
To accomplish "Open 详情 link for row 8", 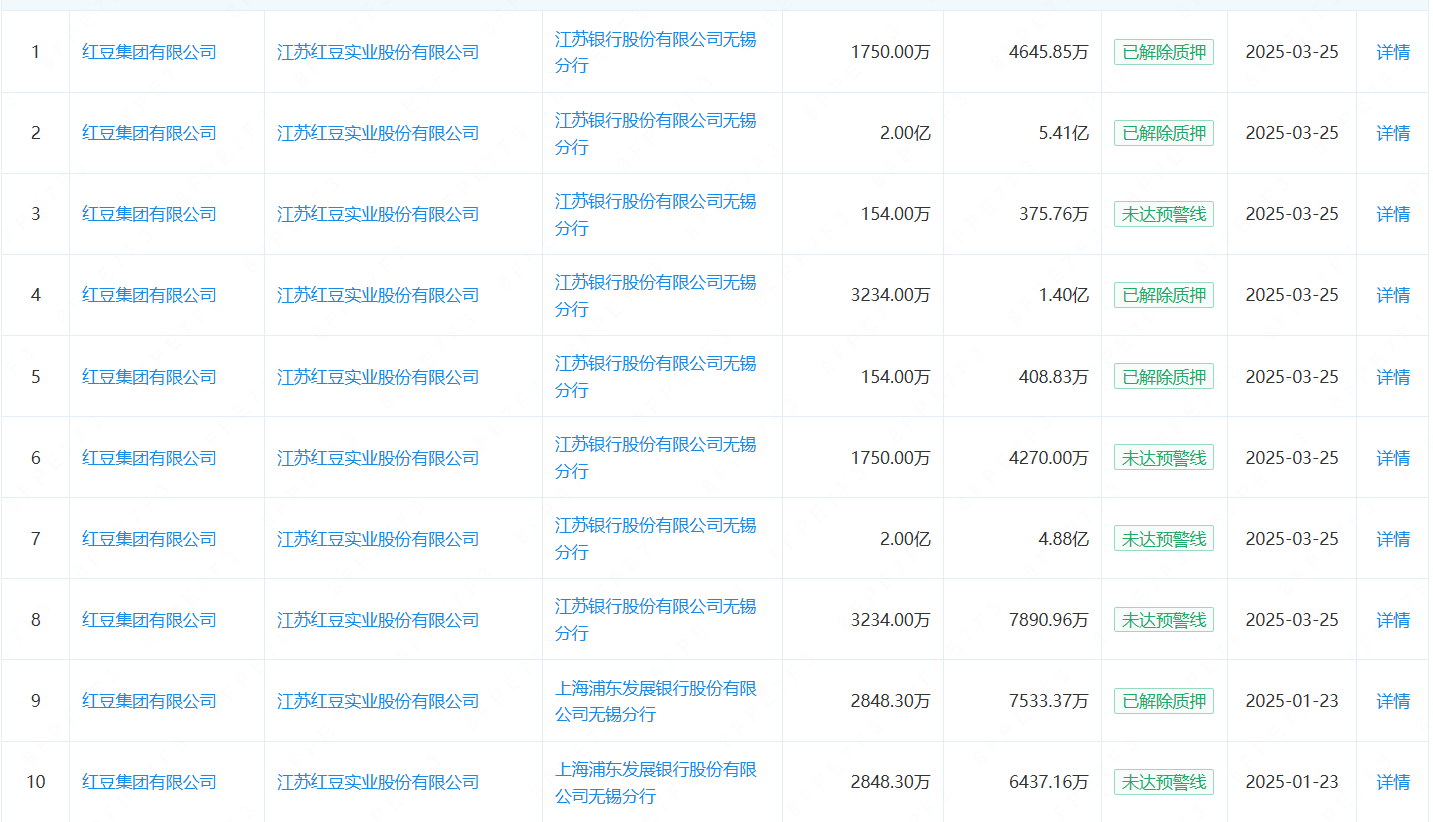I will click(x=1393, y=620).
